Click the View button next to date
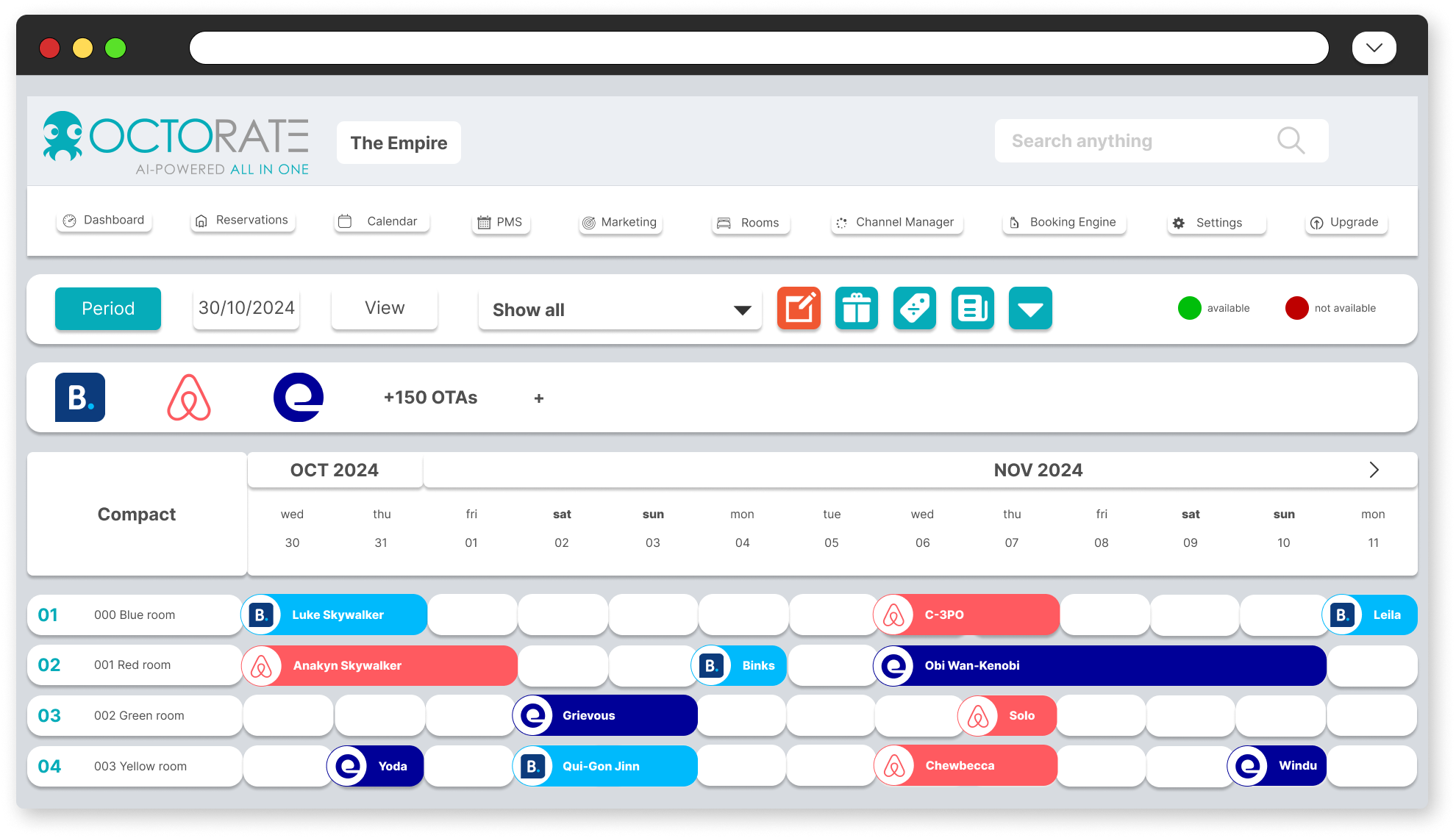 pyautogui.click(x=384, y=309)
